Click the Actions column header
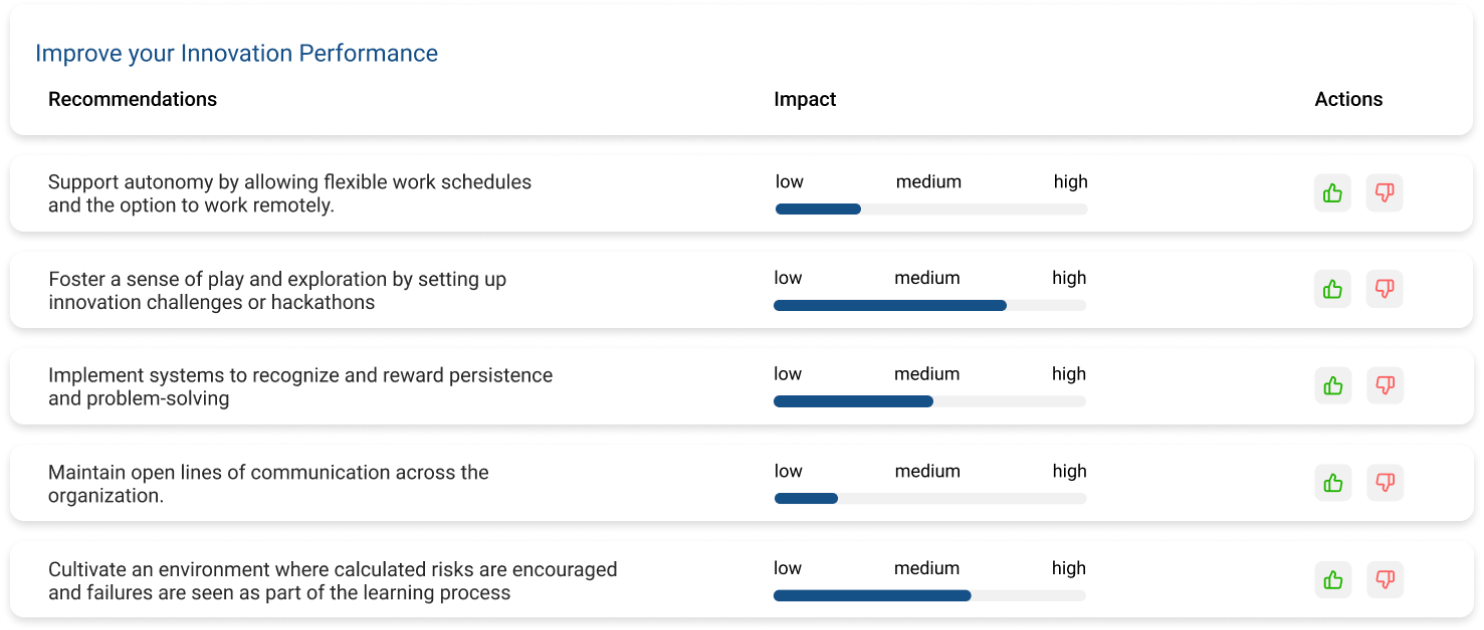The height and width of the screenshot is (630, 1484). click(x=1348, y=99)
